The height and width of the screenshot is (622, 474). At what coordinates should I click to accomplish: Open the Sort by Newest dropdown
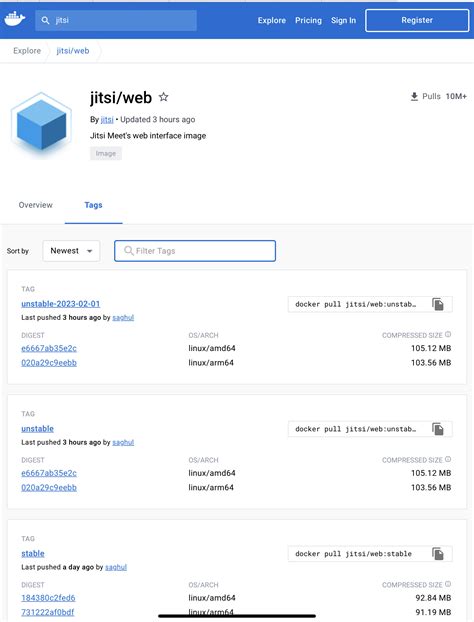pyautogui.click(x=71, y=251)
